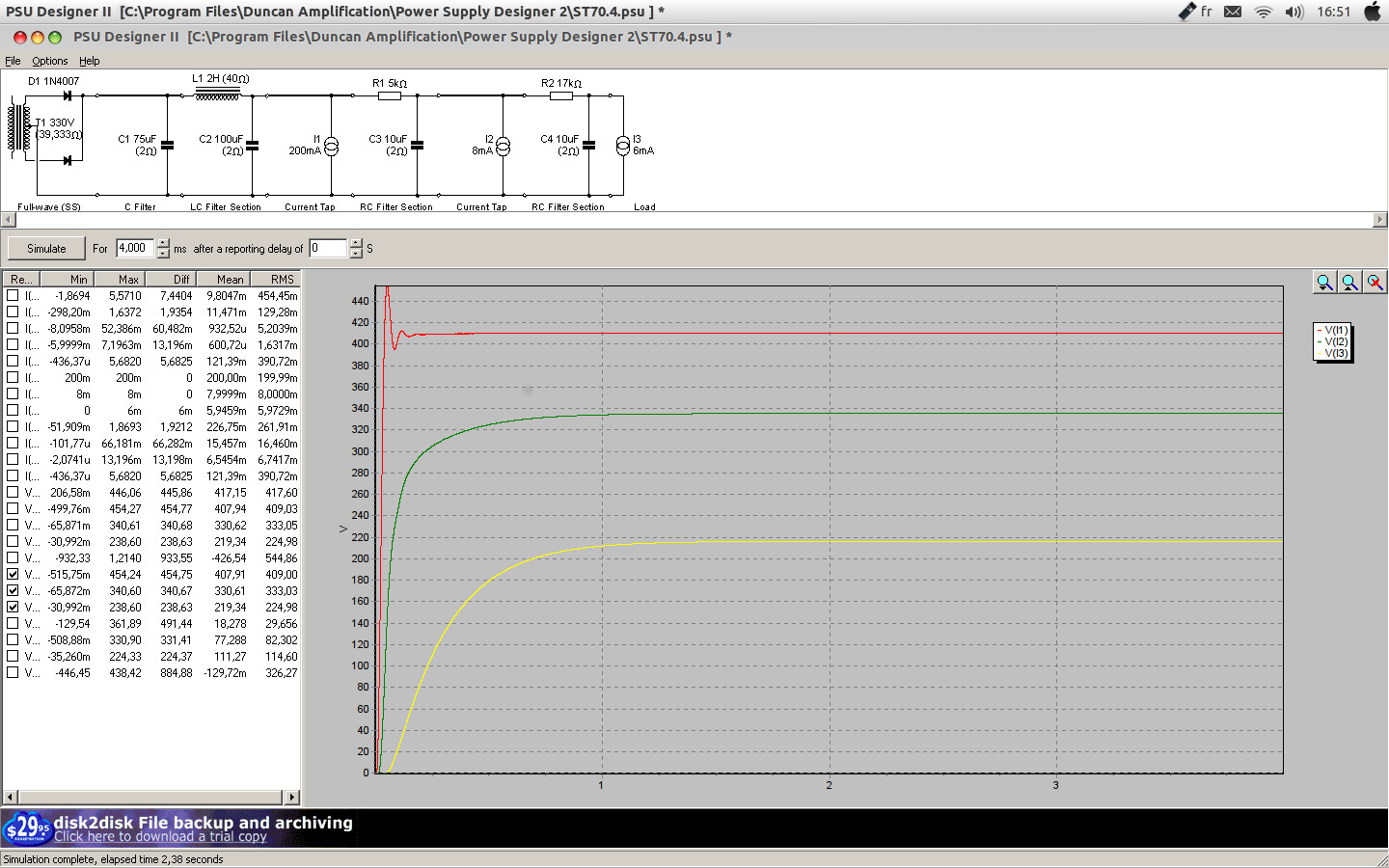
Task: Select the T1 330V transformer symbol
Action: point(19,127)
